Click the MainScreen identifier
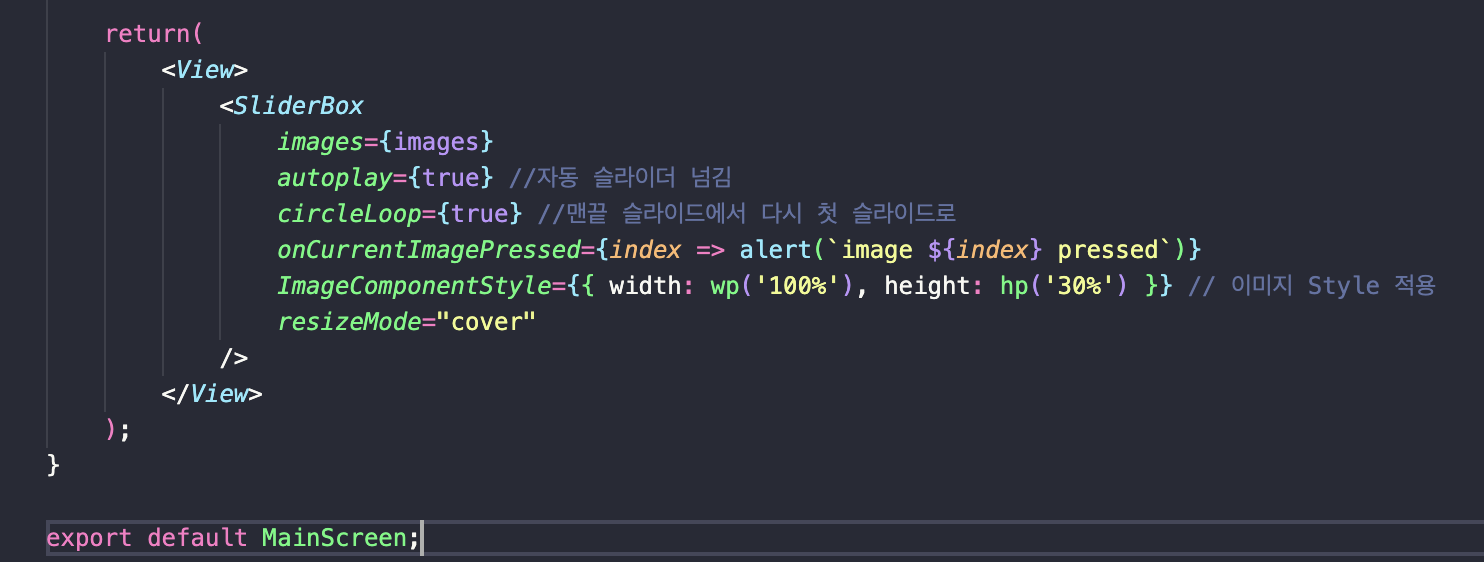 tap(334, 537)
